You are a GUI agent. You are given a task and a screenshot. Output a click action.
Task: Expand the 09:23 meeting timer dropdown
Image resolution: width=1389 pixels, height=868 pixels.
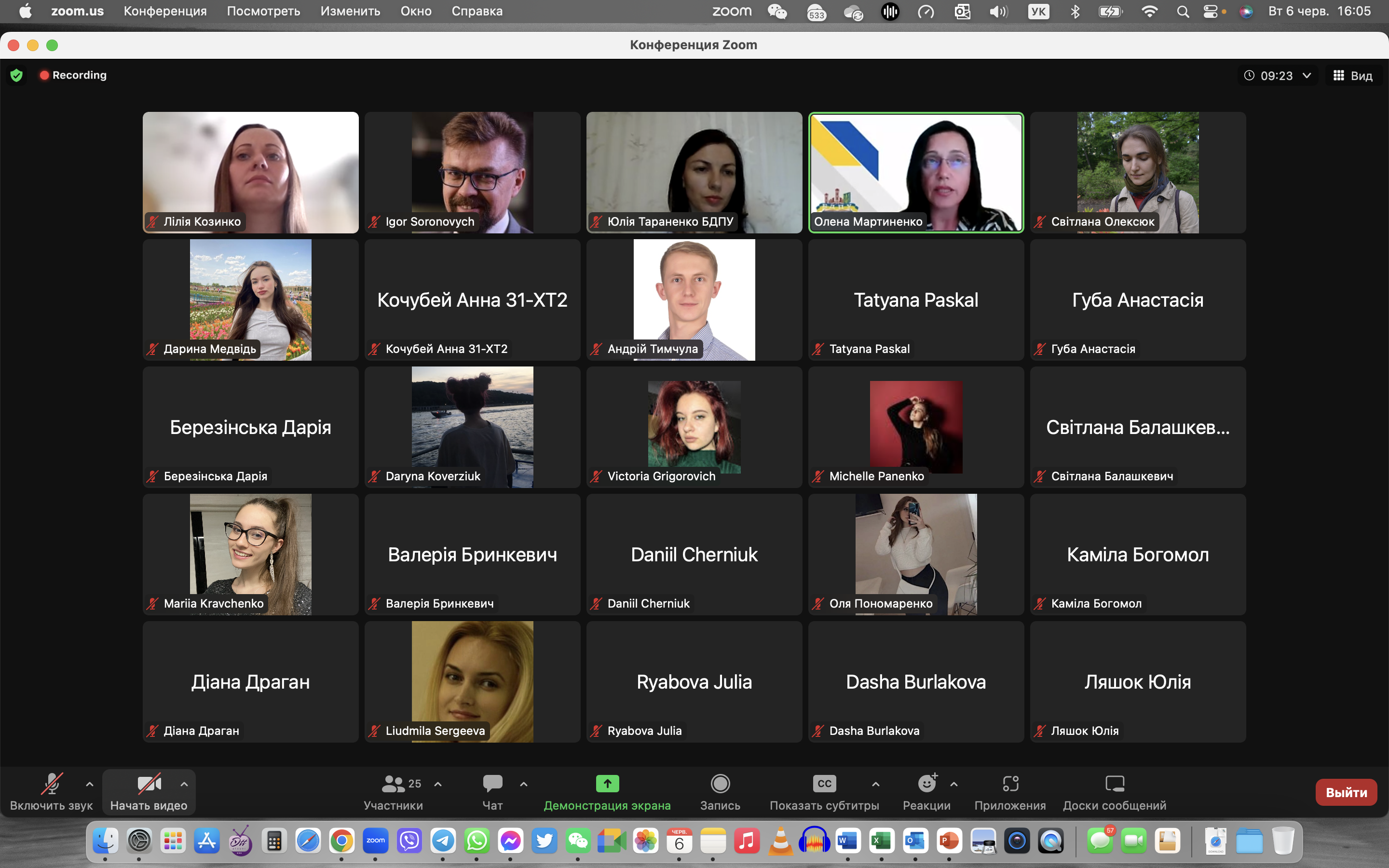1307,76
